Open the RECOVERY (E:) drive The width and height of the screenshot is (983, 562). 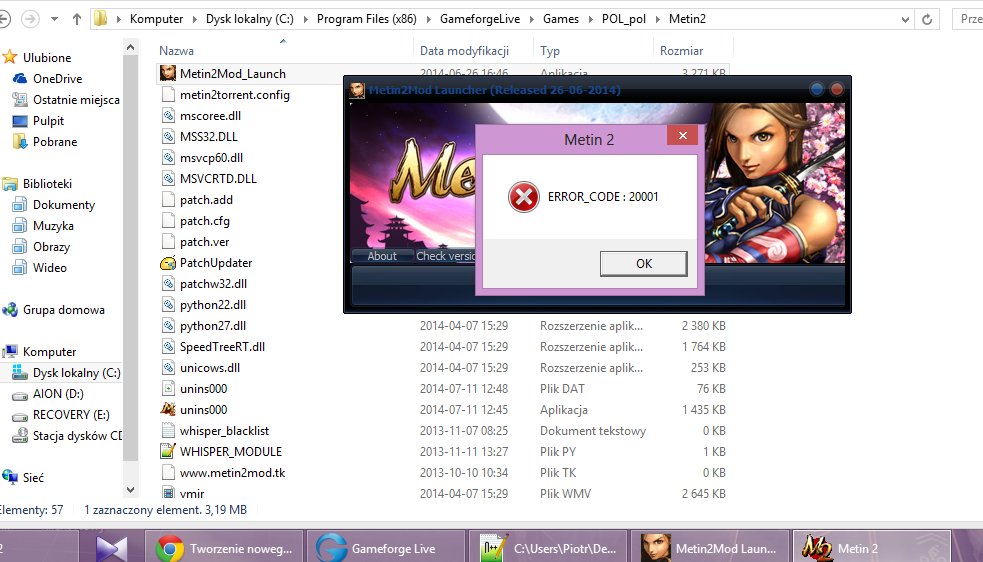point(71,415)
